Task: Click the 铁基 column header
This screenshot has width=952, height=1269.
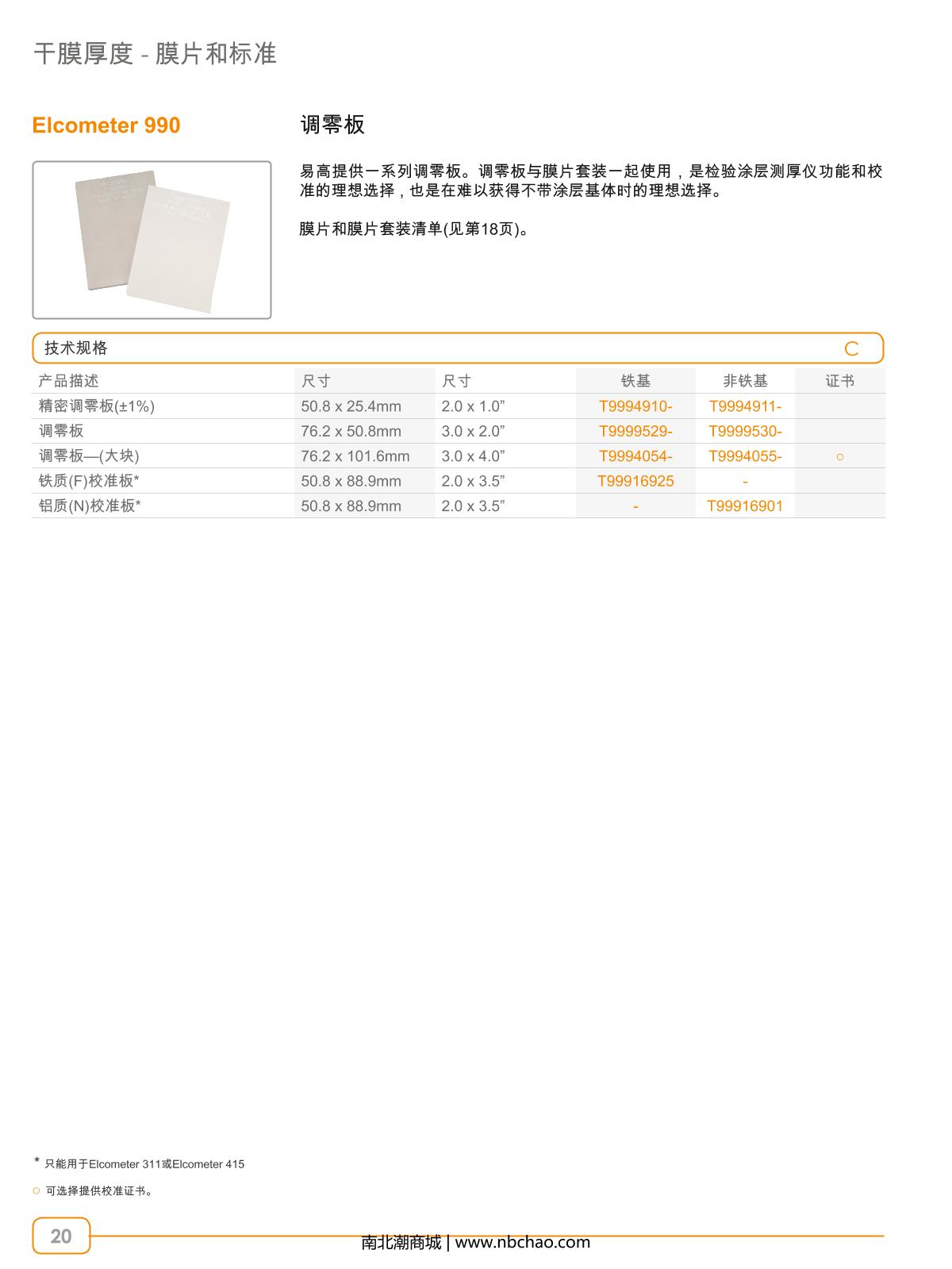Action: 635,381
